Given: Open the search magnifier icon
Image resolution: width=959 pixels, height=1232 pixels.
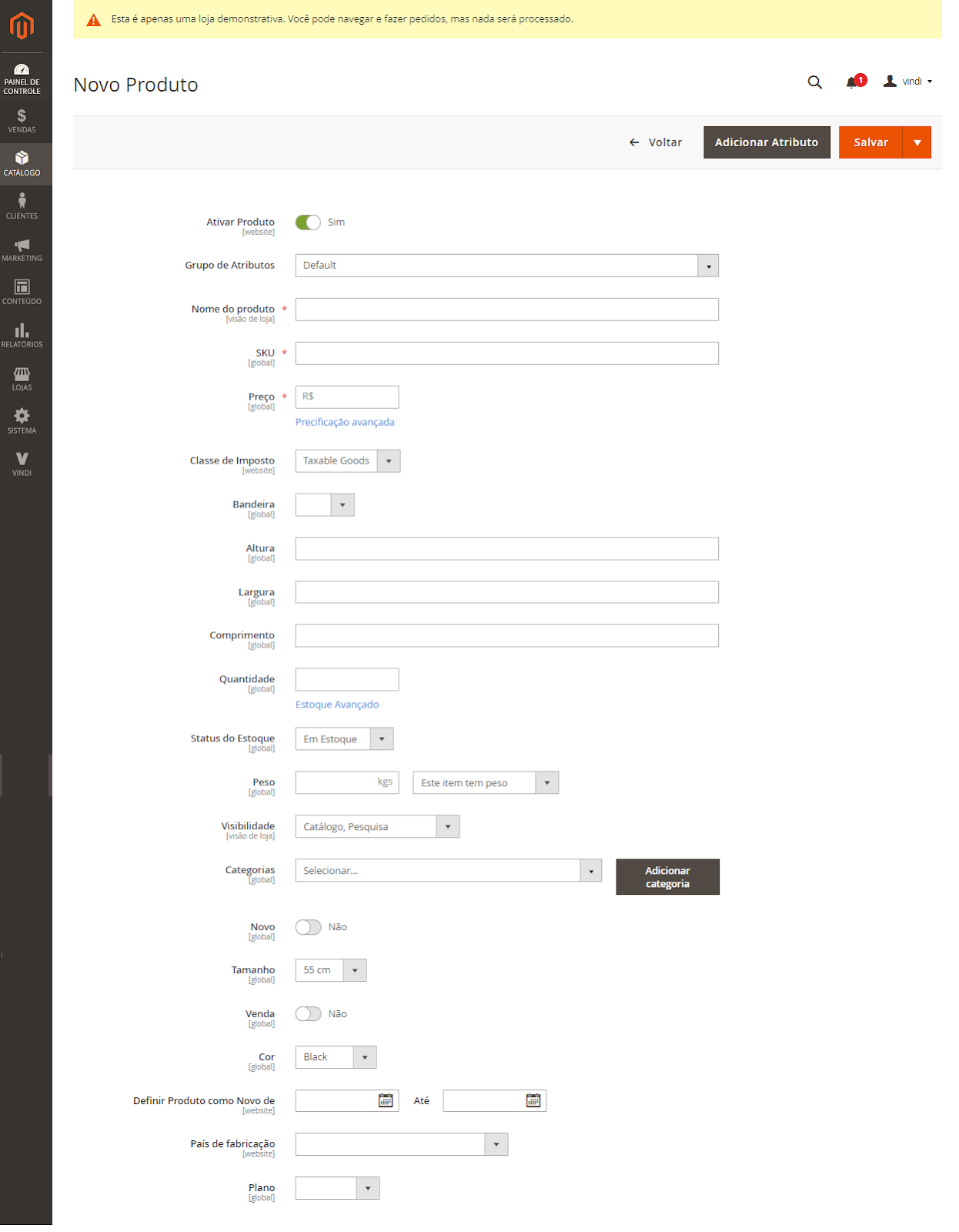Looking at the screenshot, I should [814, 82].
